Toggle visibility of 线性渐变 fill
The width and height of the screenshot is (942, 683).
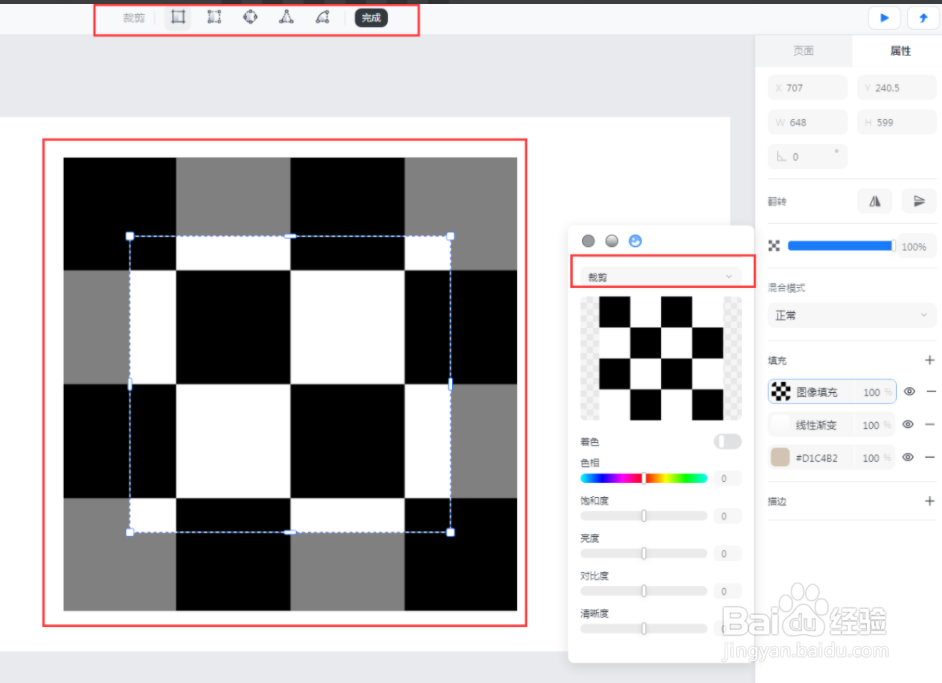[x=908, y=424]
